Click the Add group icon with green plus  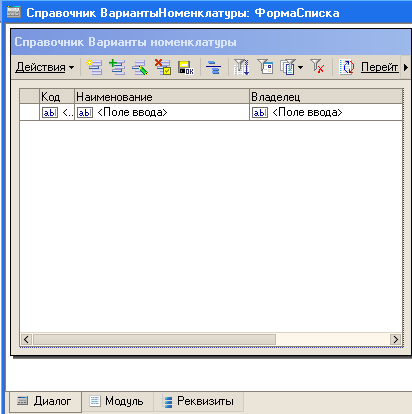(x=117, y=67)
